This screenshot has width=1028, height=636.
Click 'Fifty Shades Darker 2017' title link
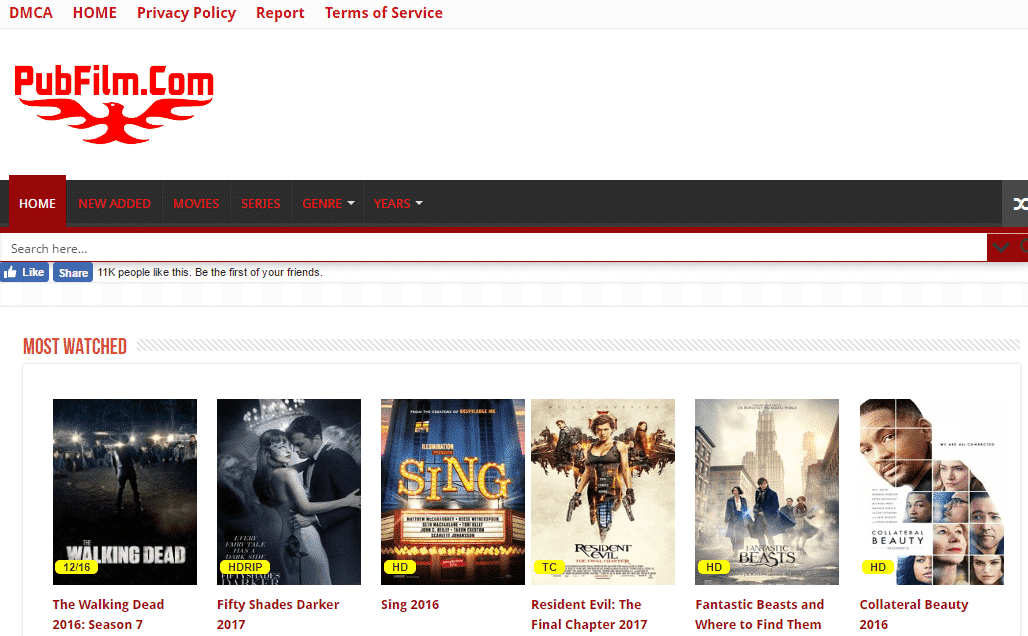278,614
